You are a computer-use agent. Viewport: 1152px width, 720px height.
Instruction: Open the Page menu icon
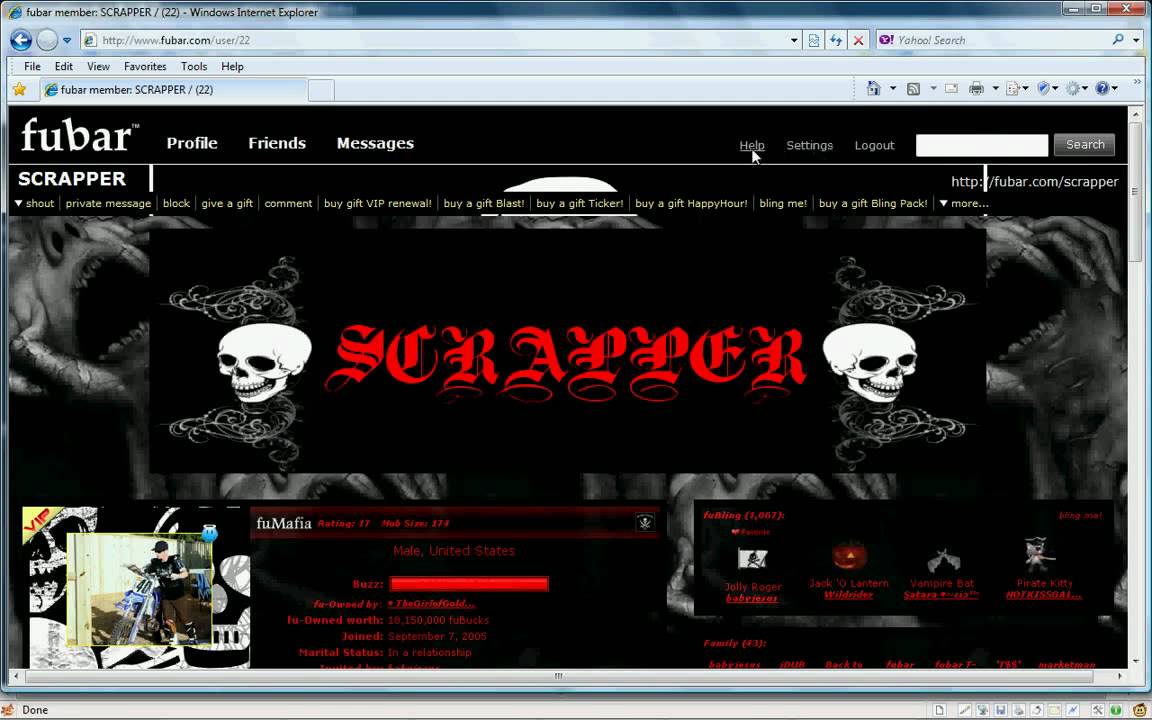[x=1017, y=89]
